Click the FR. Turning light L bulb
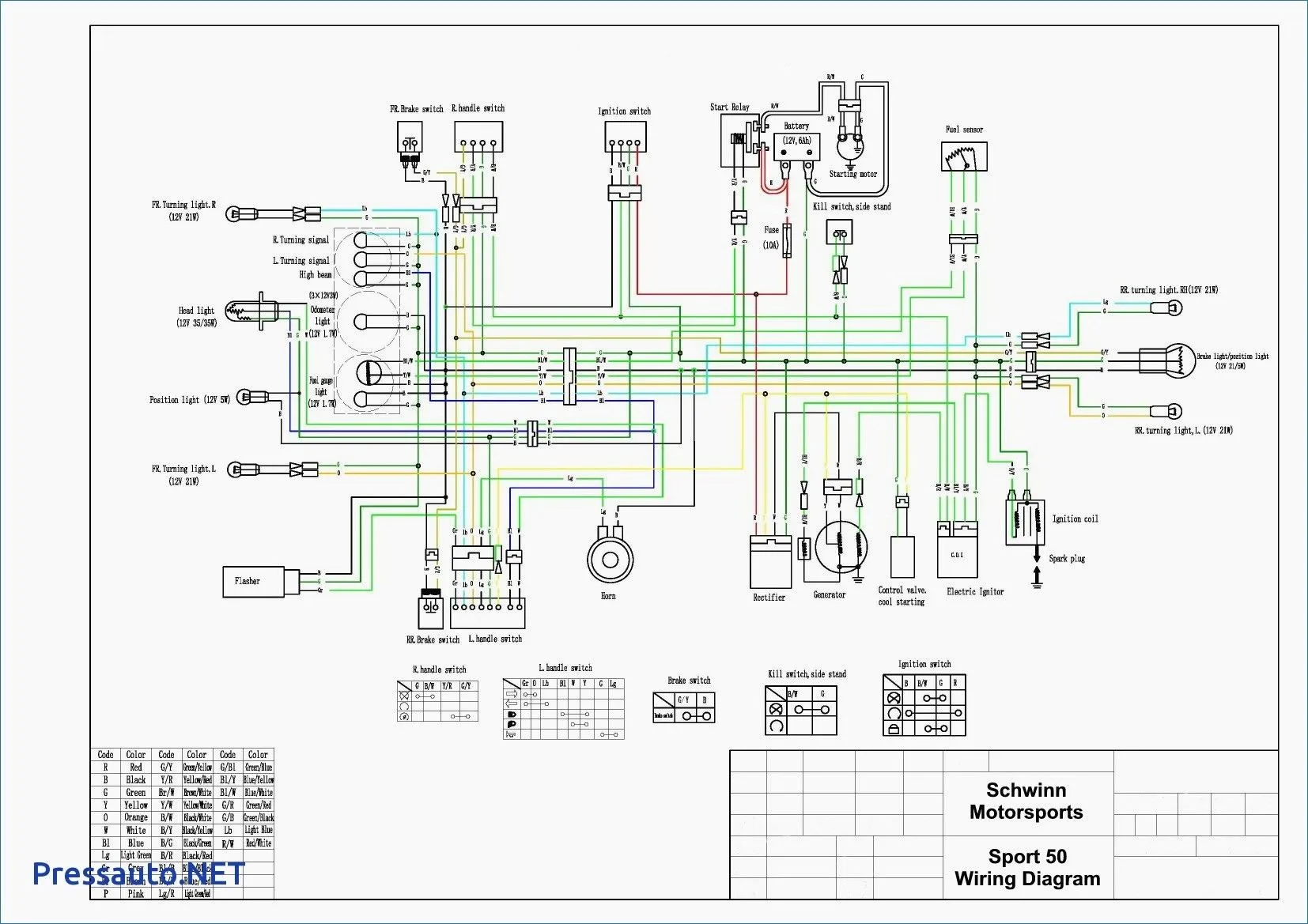This screenshot has width=1308, height=924. point(241,470)
